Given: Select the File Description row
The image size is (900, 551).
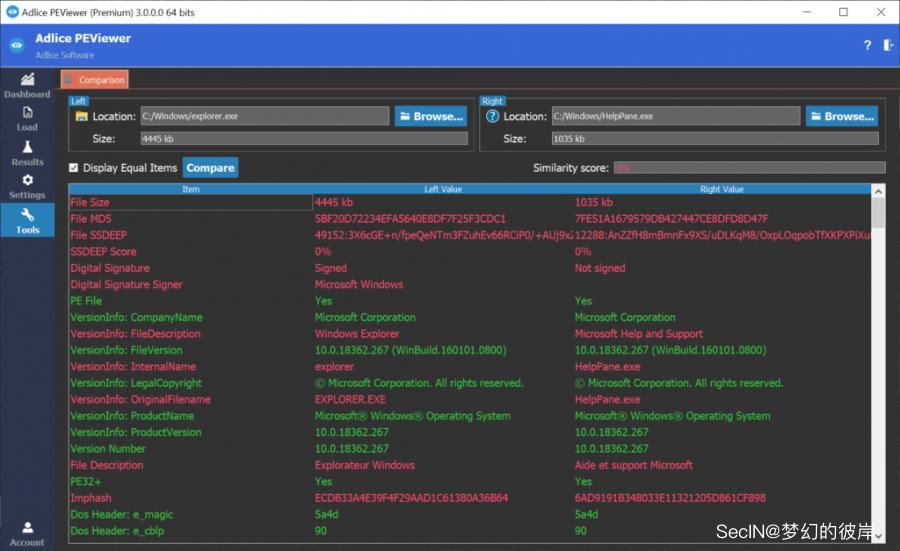Looking at the screenshot, I should click(x=470, y=465).
